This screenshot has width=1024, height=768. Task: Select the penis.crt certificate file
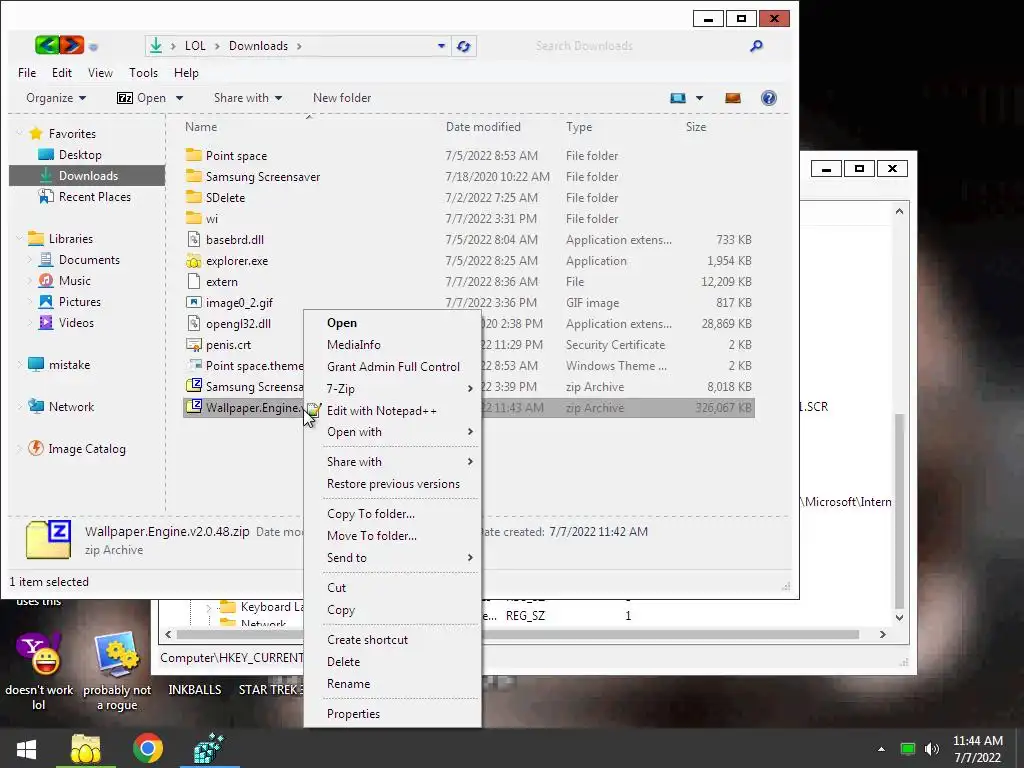(x=228, y=345)
